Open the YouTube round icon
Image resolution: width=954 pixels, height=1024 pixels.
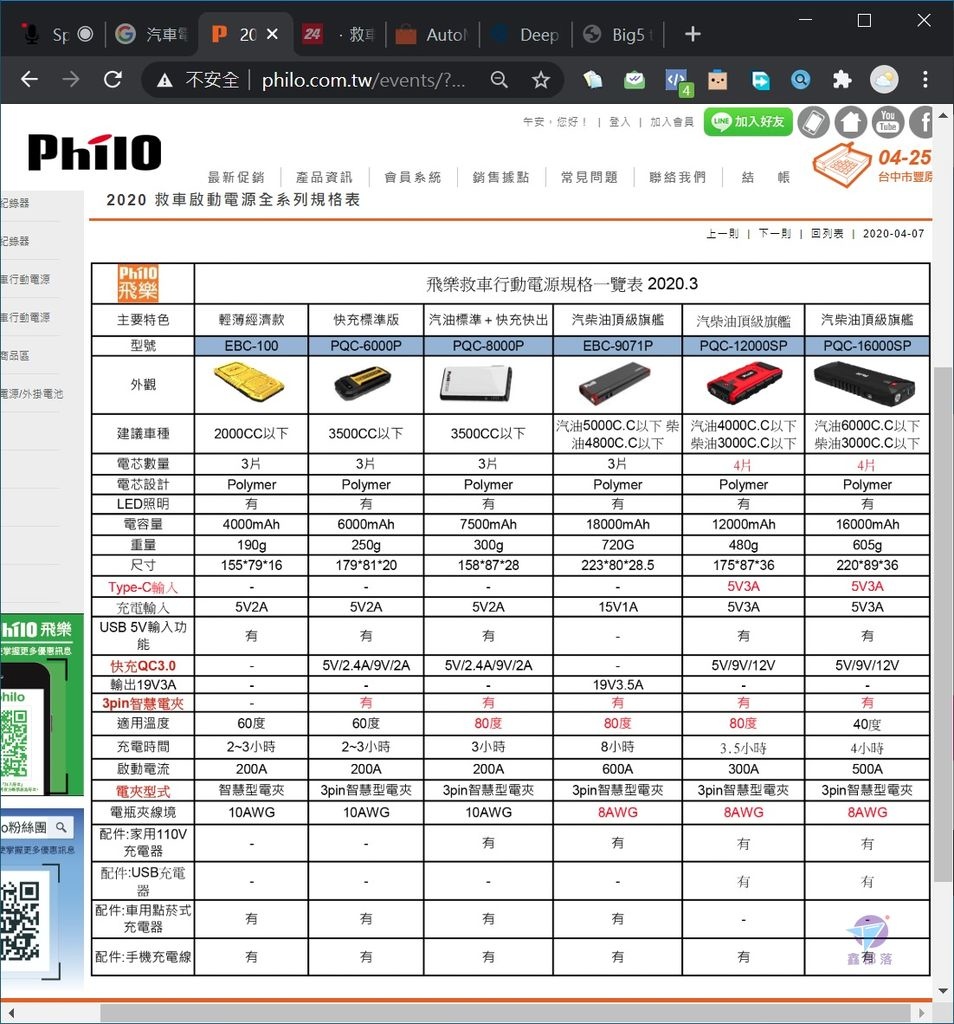888,122
